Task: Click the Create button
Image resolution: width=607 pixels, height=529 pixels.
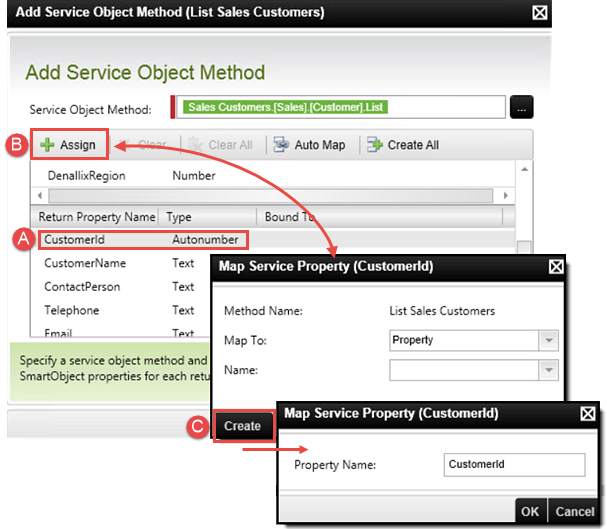Action: click(243, 426)
